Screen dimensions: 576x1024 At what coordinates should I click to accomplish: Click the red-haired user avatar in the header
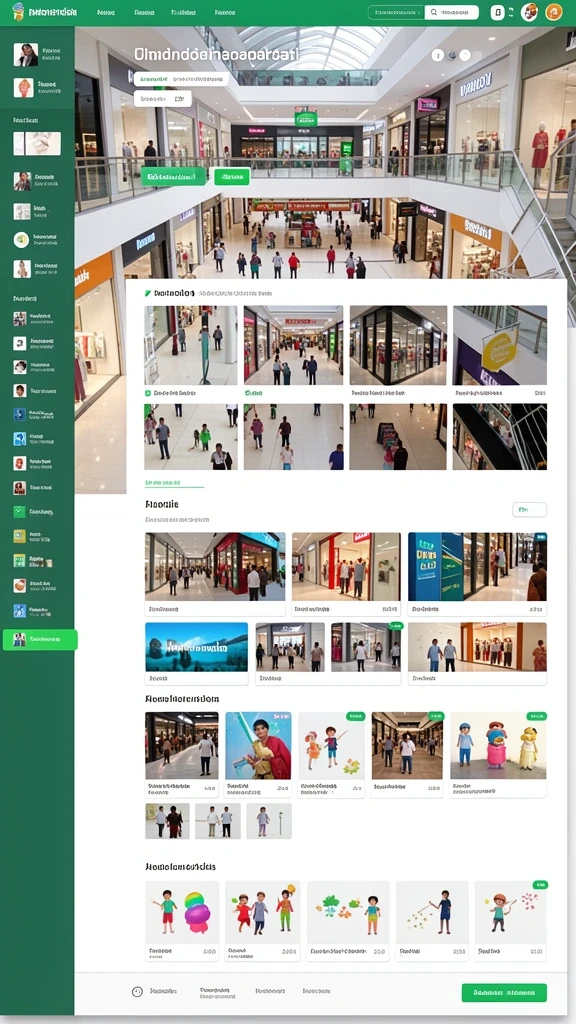point(529,12)
